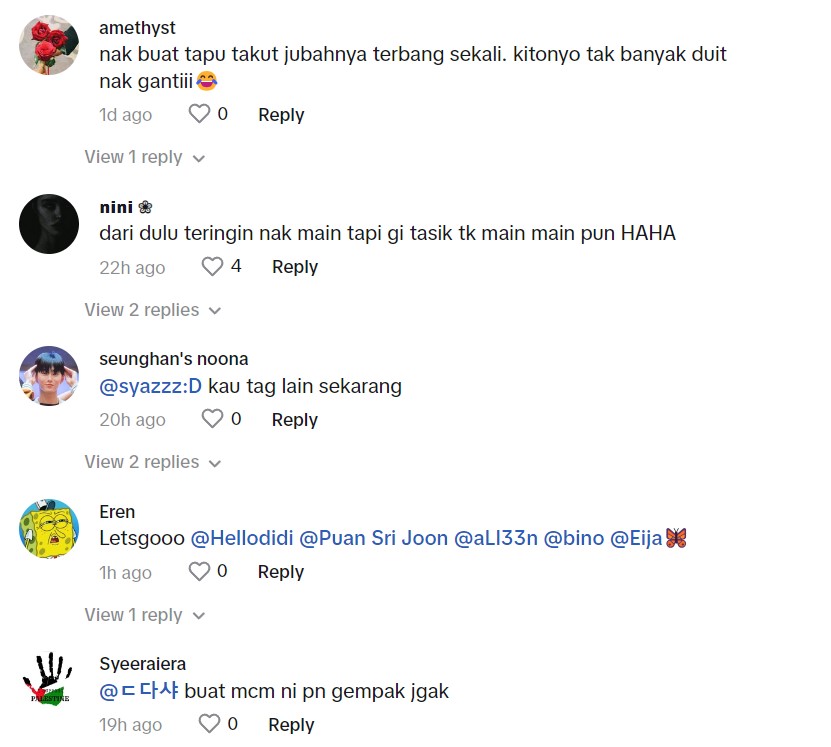The image size is (831, 747).
Task: Like amethyst's comment with heart icon
Action: [199, 114]
